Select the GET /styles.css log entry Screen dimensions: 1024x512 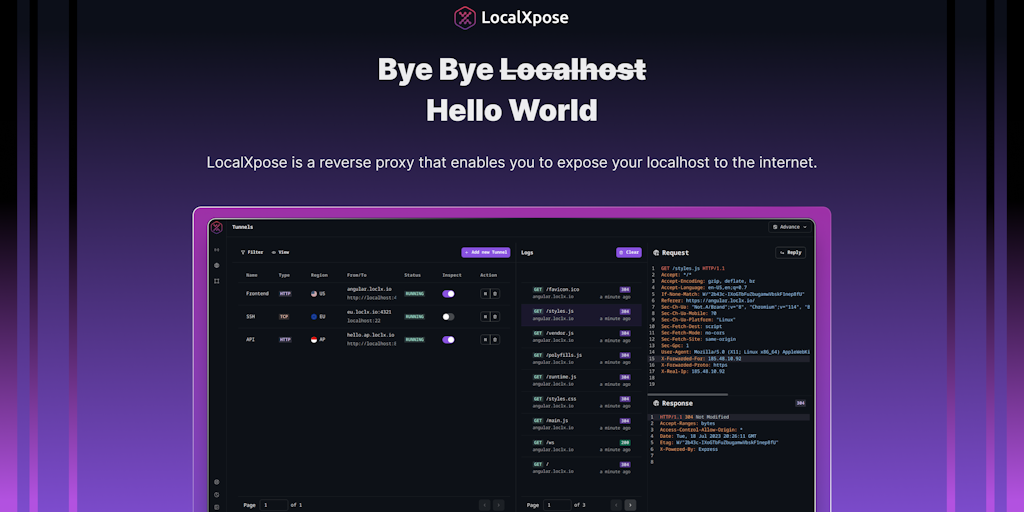coord(581,402)
